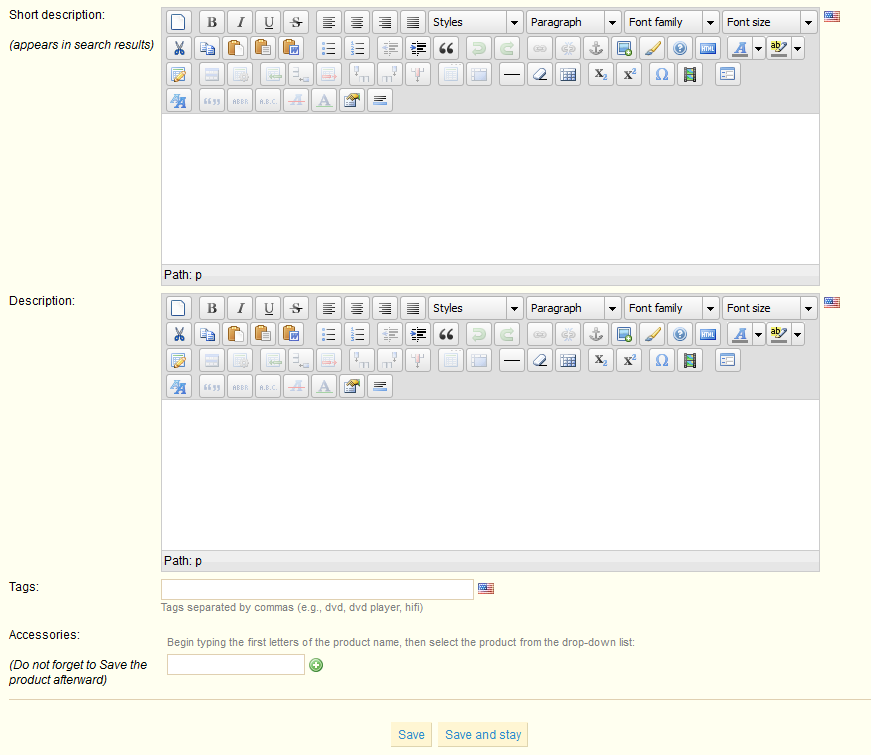Insert special character Omega in Short description editor
This screenshot has width=871, height=755.
click(x=662, y=74)
